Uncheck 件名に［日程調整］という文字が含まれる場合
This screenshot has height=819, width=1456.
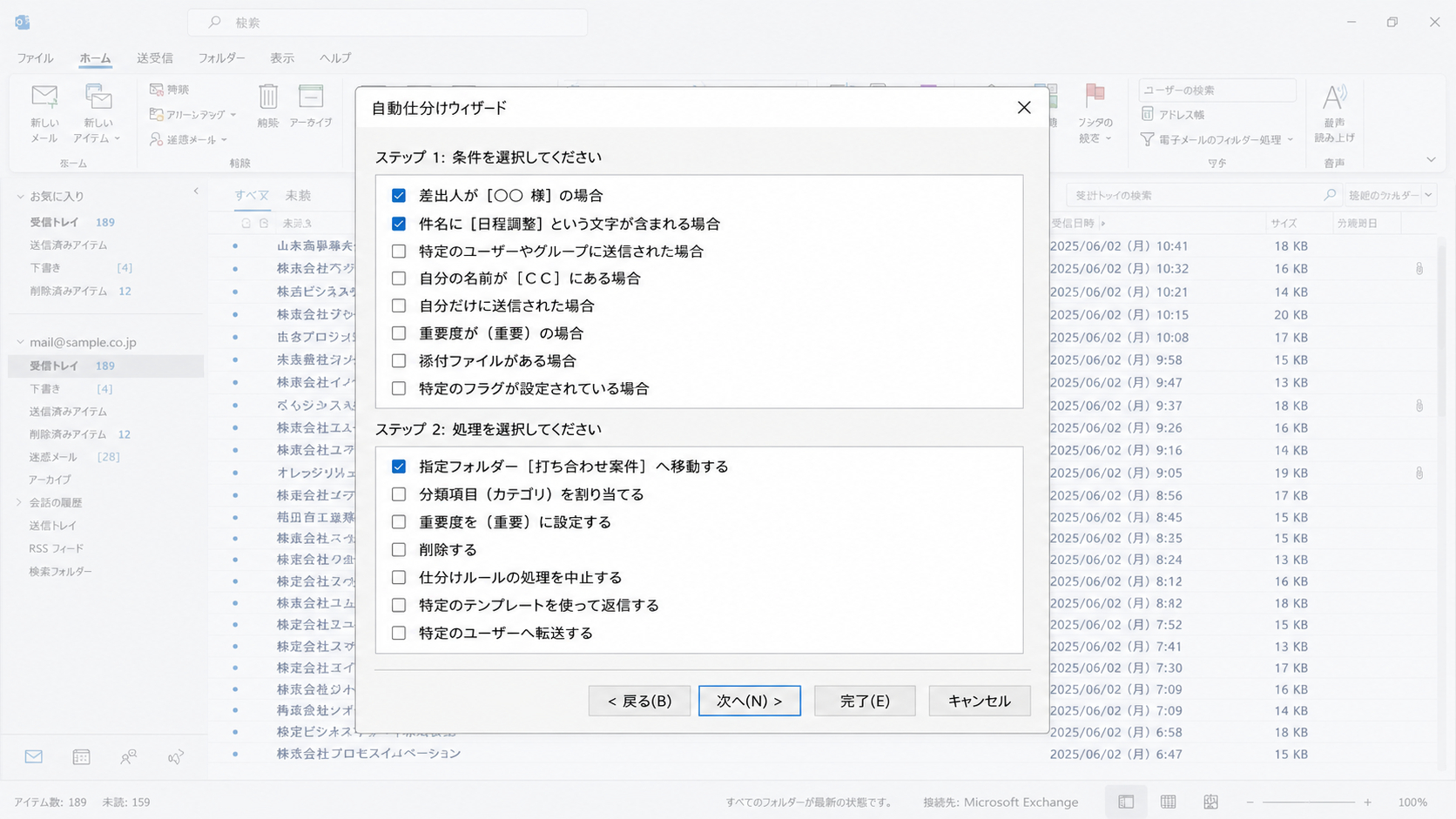coord(399,224)
